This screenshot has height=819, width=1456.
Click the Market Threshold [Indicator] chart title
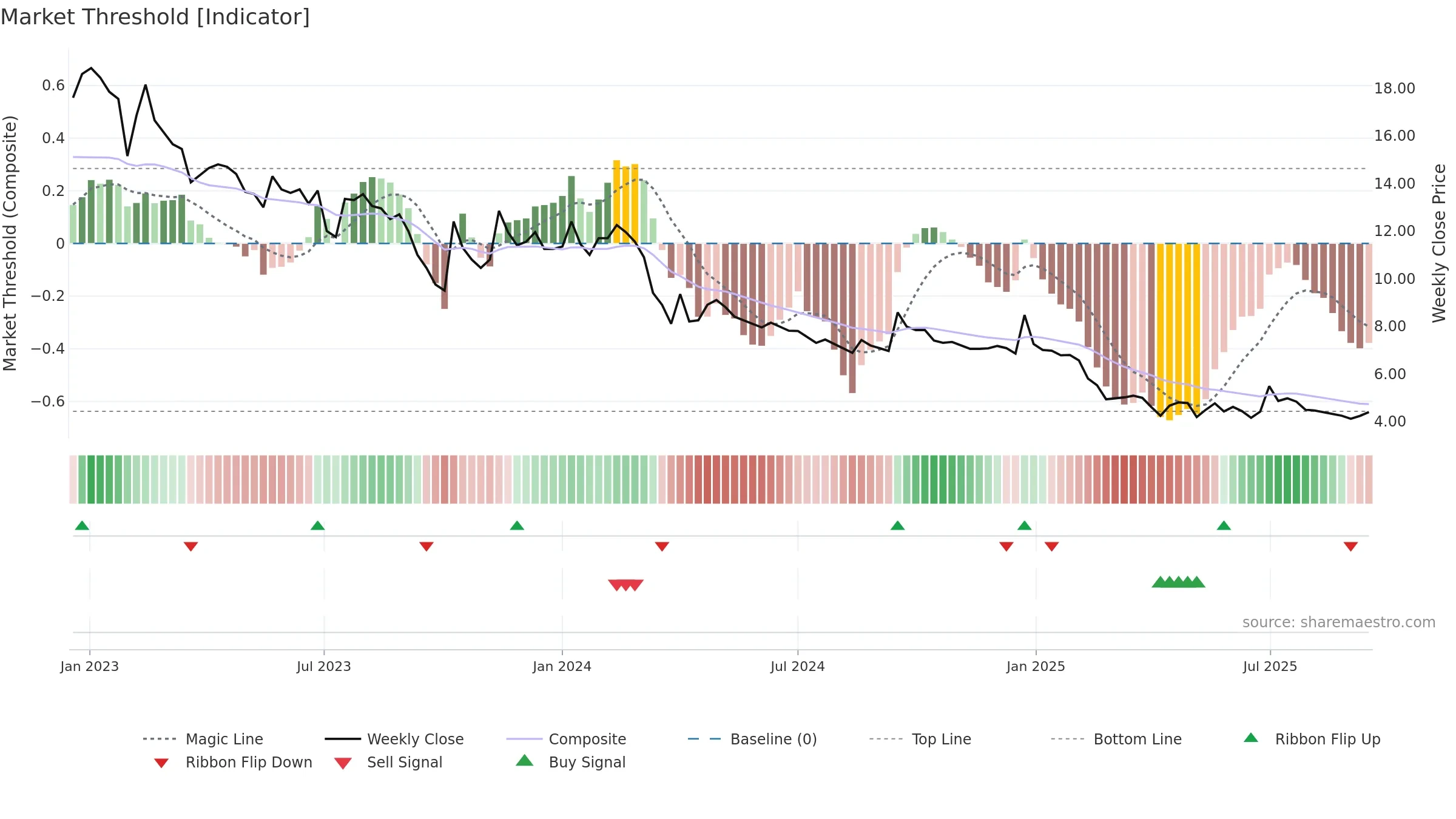[155, 17]
